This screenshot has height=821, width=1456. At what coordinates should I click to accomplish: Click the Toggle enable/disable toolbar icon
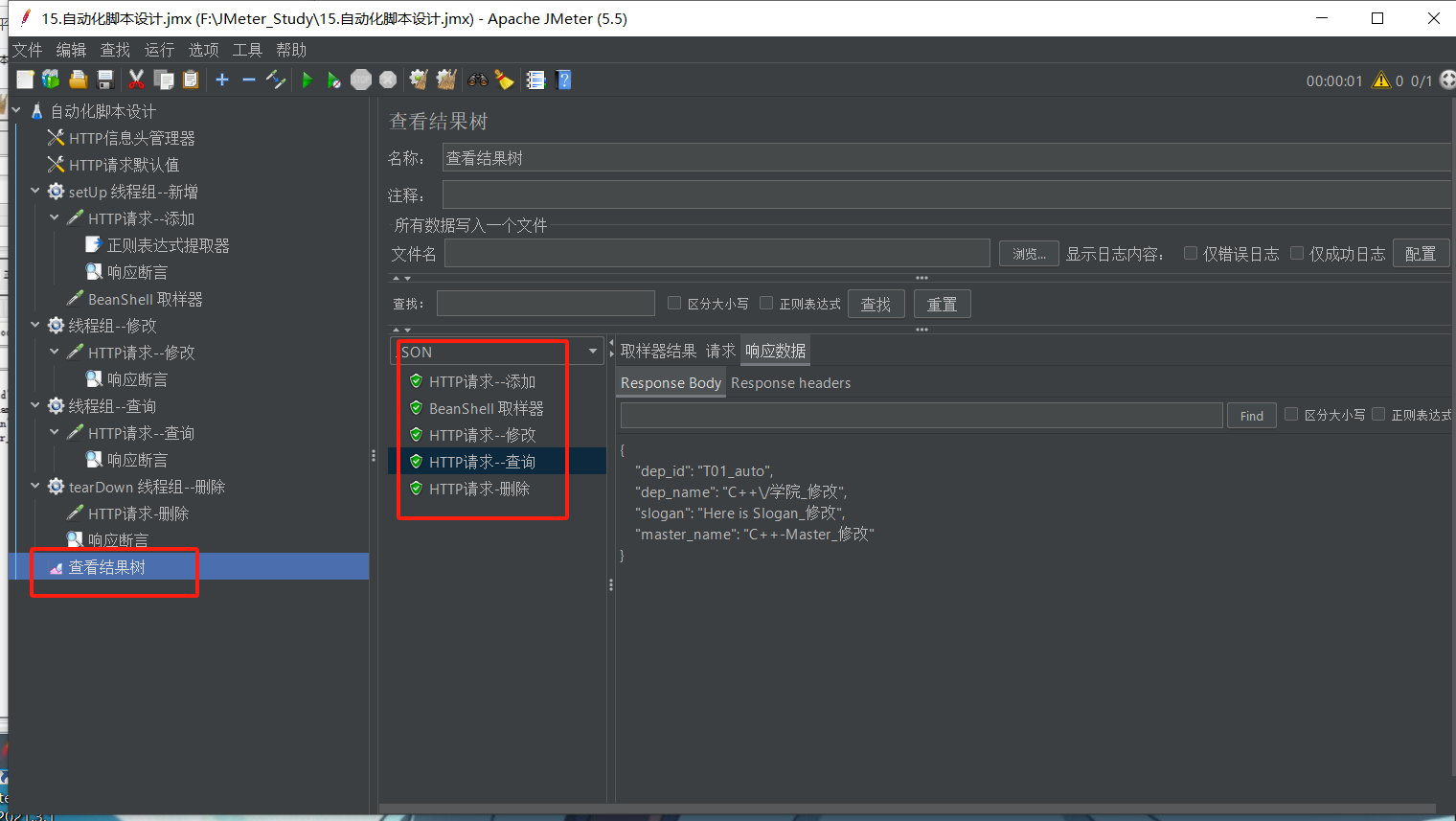[276, 80]
